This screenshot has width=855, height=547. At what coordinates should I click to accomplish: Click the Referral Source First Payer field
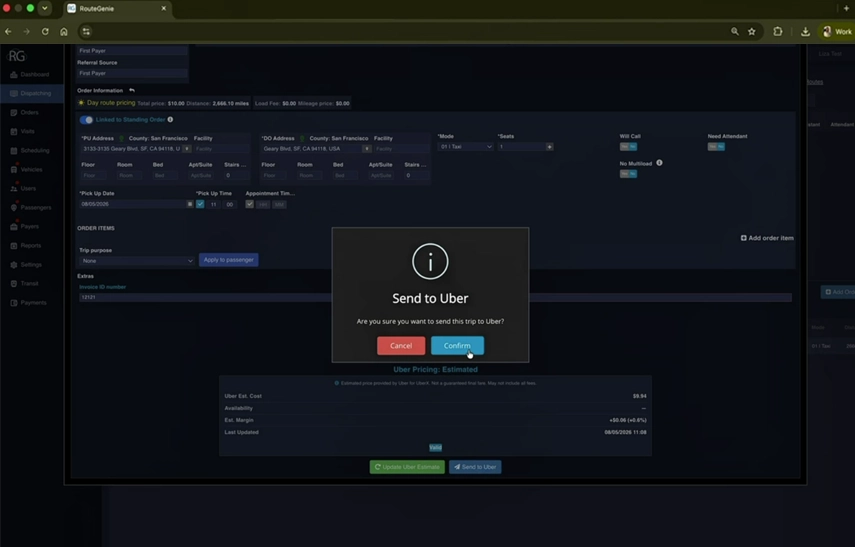click(133, 73)
